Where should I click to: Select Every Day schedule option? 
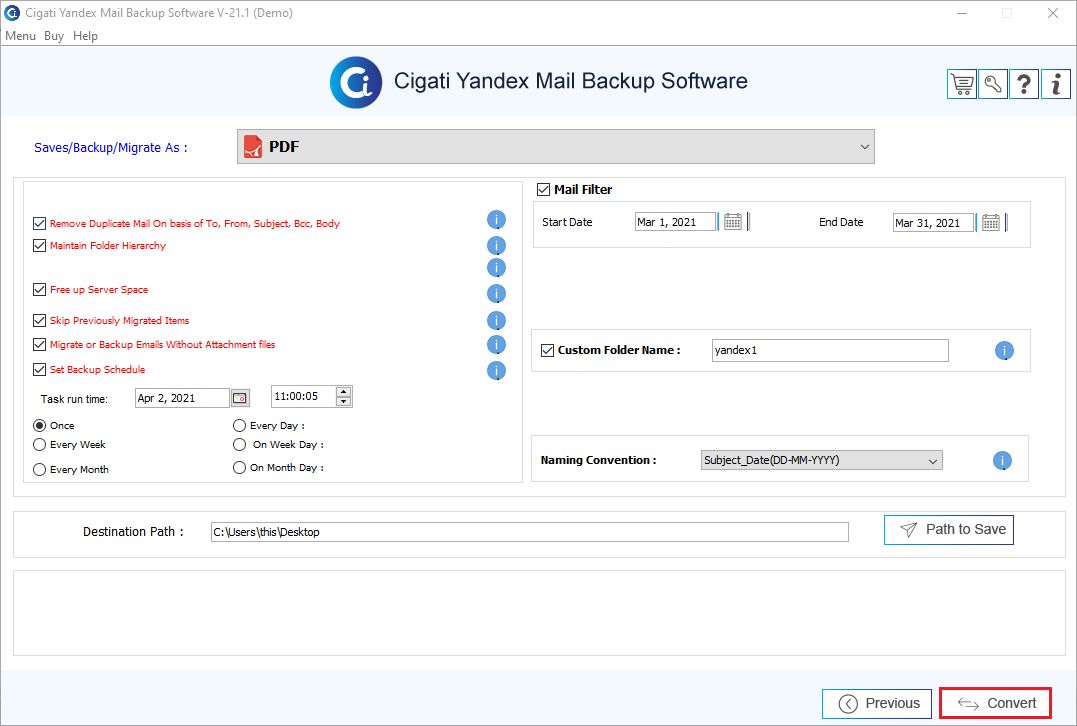point(239,425)
